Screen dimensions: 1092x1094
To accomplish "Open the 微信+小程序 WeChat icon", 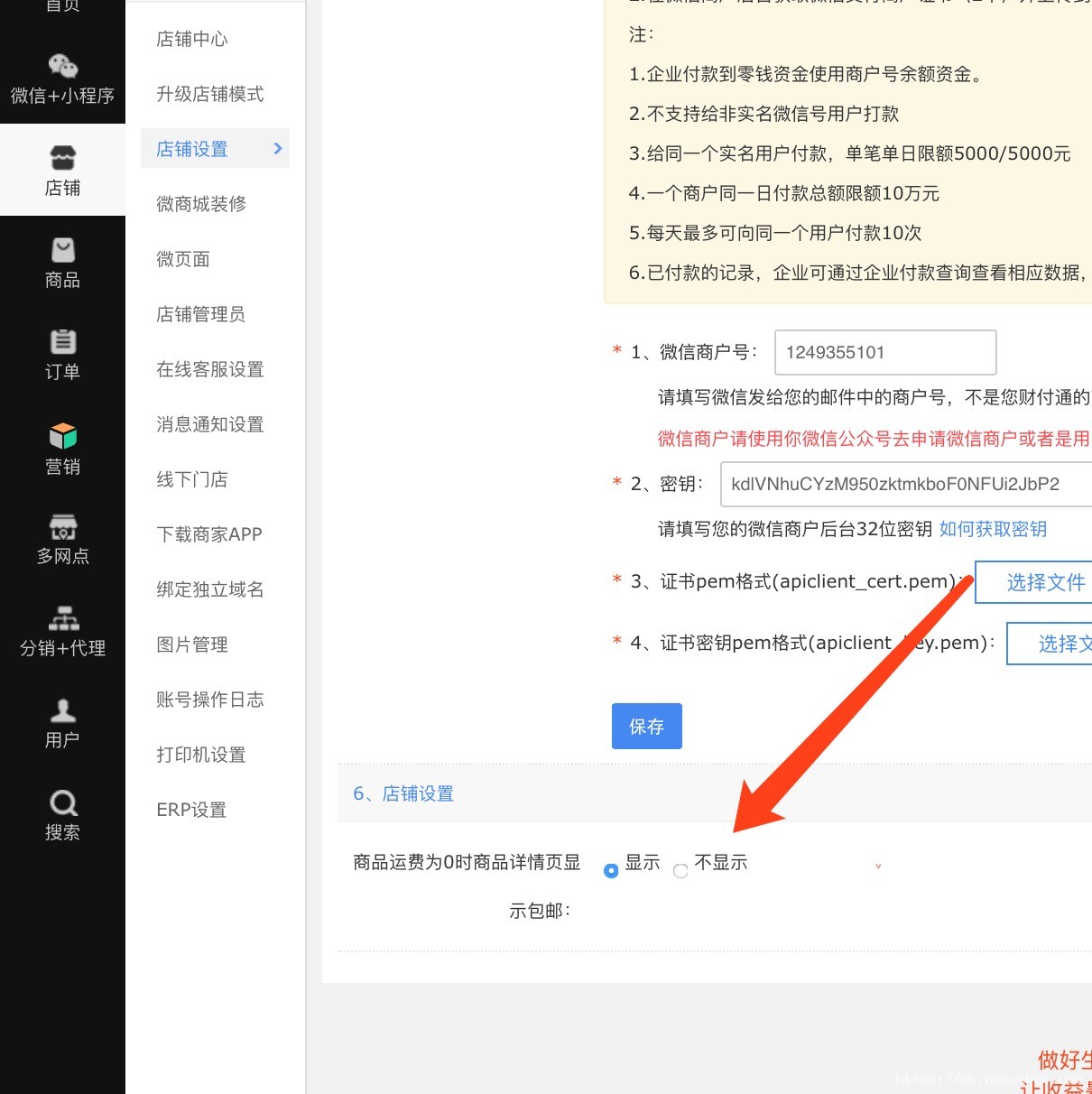I will click(x=62, y=67).
